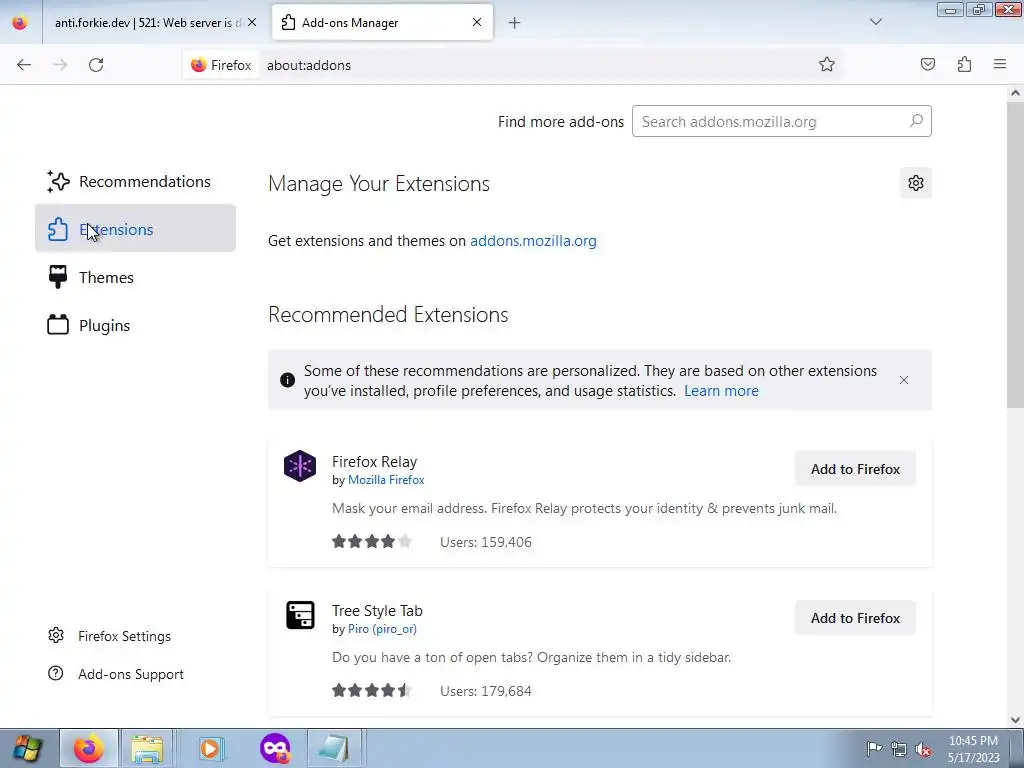Open the Plugins category
This screenshot has height=768, width=1024.
(135, 325)
